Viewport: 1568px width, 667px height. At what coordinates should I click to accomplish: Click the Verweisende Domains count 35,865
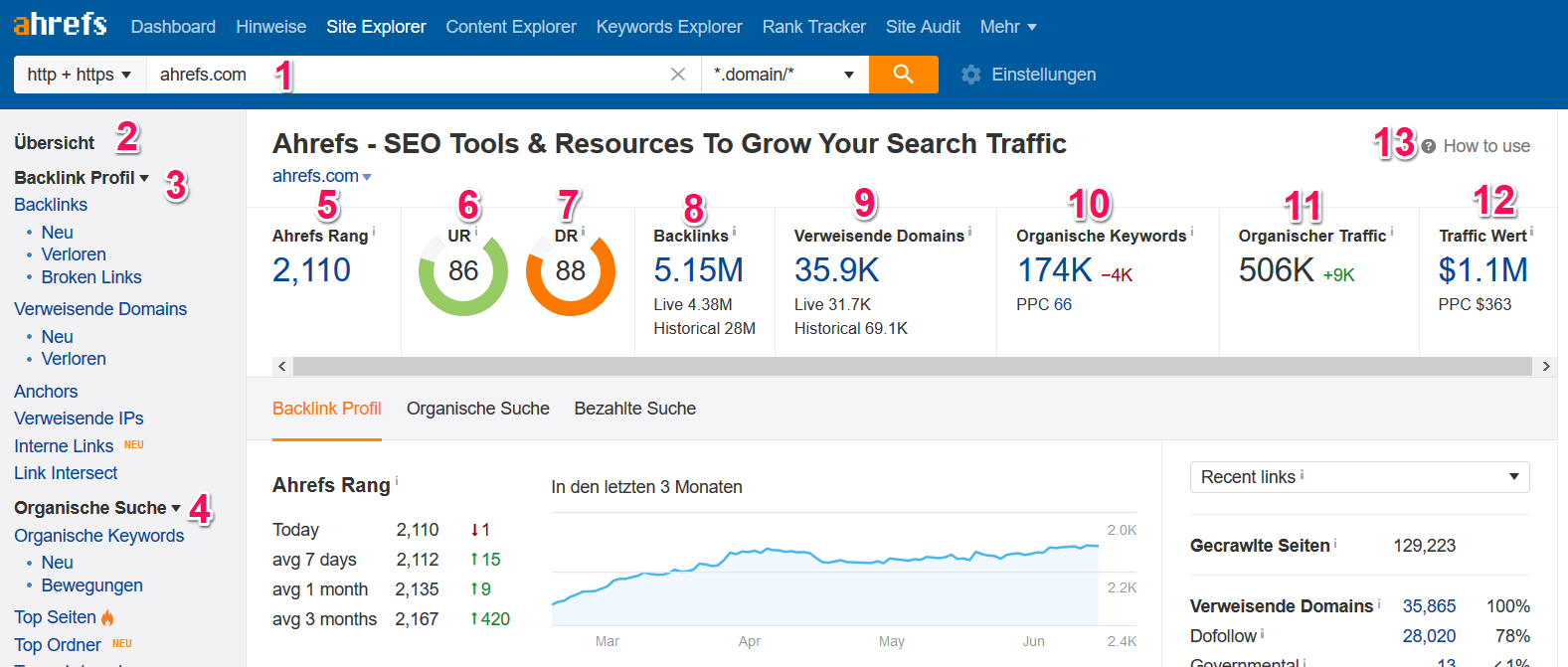(1429, 606)
